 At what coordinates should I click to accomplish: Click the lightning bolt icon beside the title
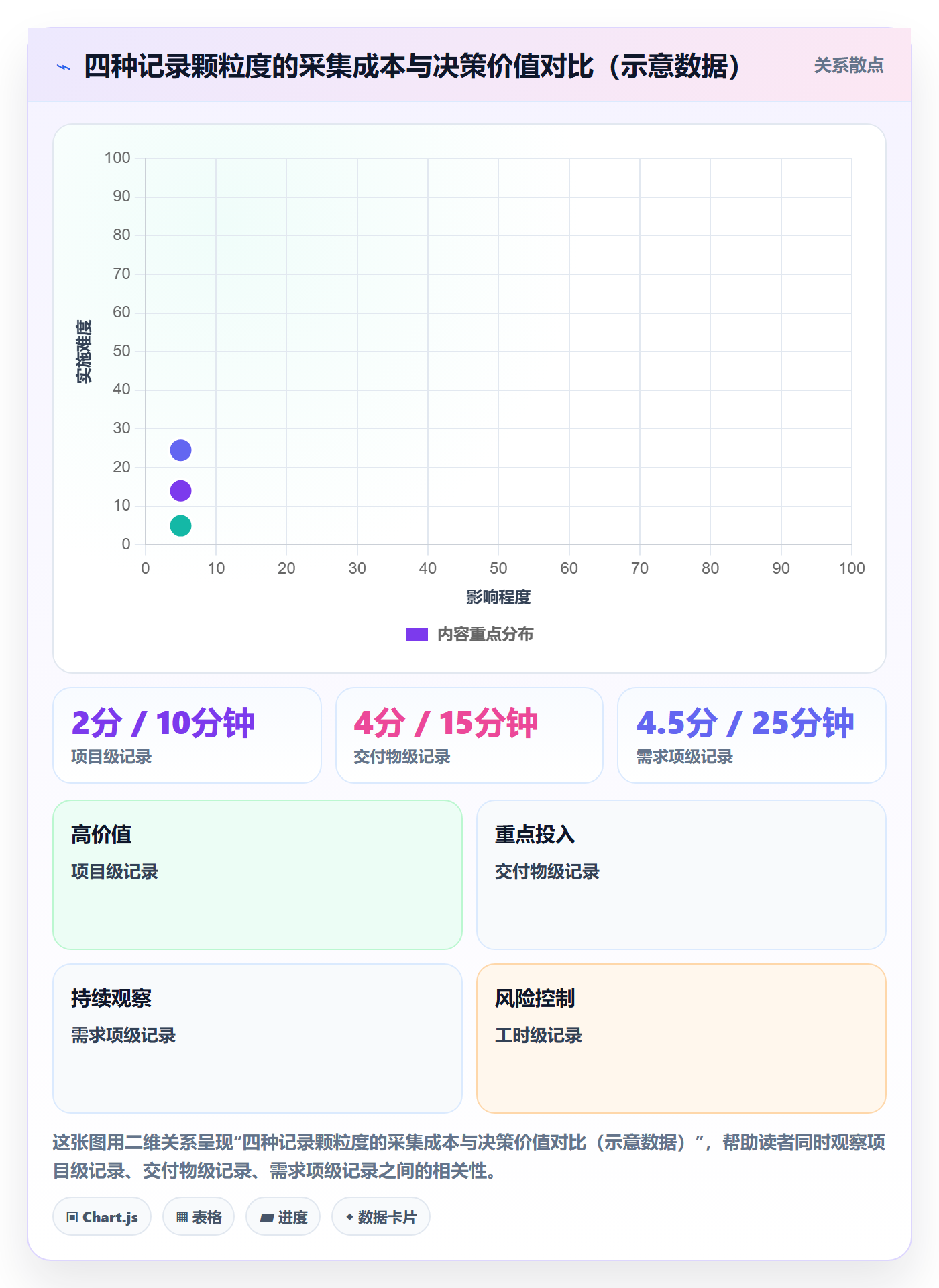pos(64,67)
